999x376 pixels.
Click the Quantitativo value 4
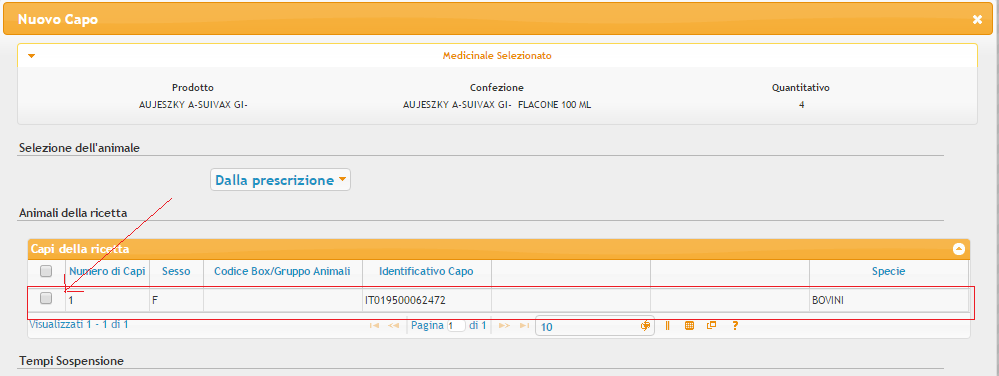(801, 105)
